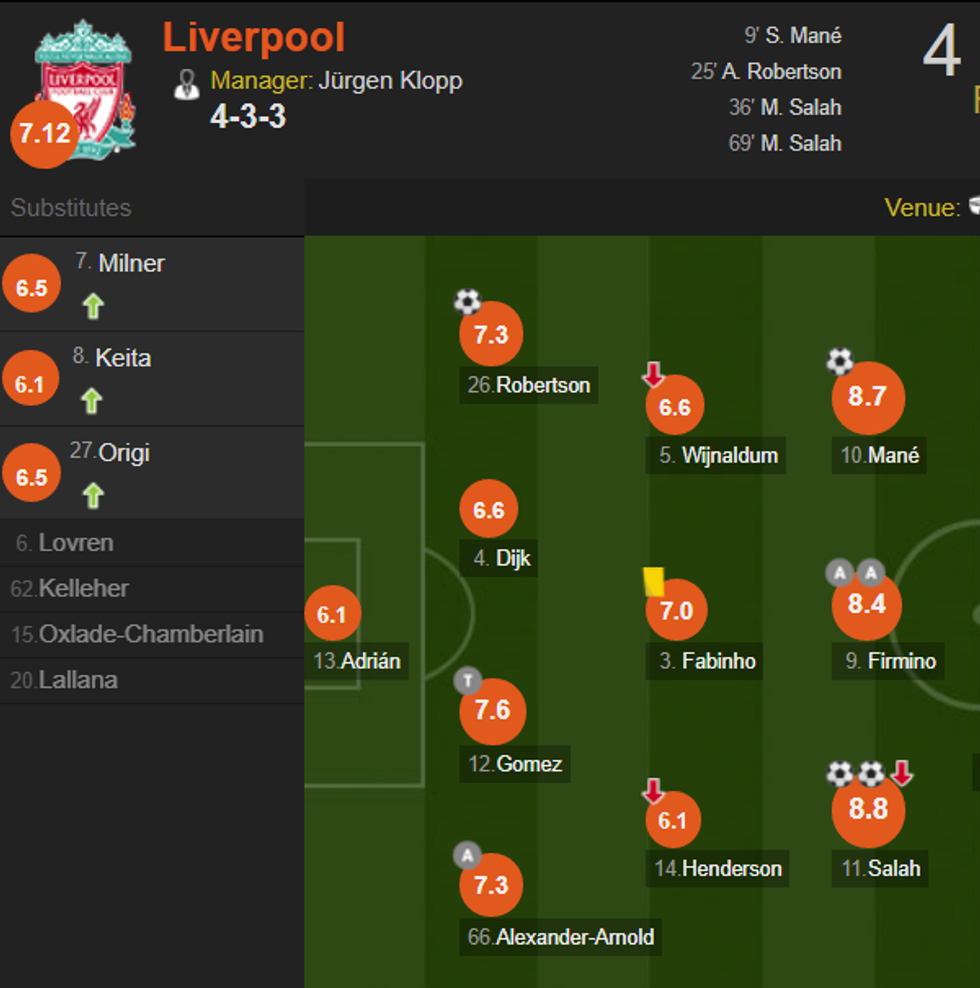Click the green arrow under Origi

point(93,495)
